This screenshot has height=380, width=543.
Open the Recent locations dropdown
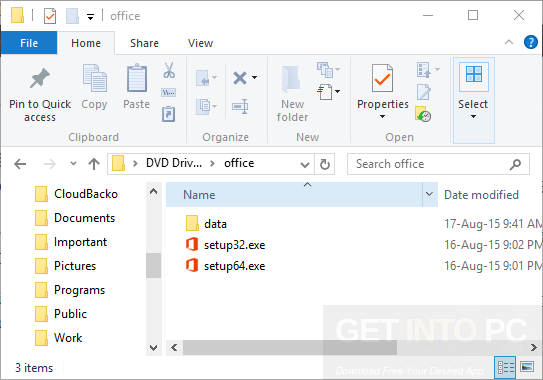[73, 164]
